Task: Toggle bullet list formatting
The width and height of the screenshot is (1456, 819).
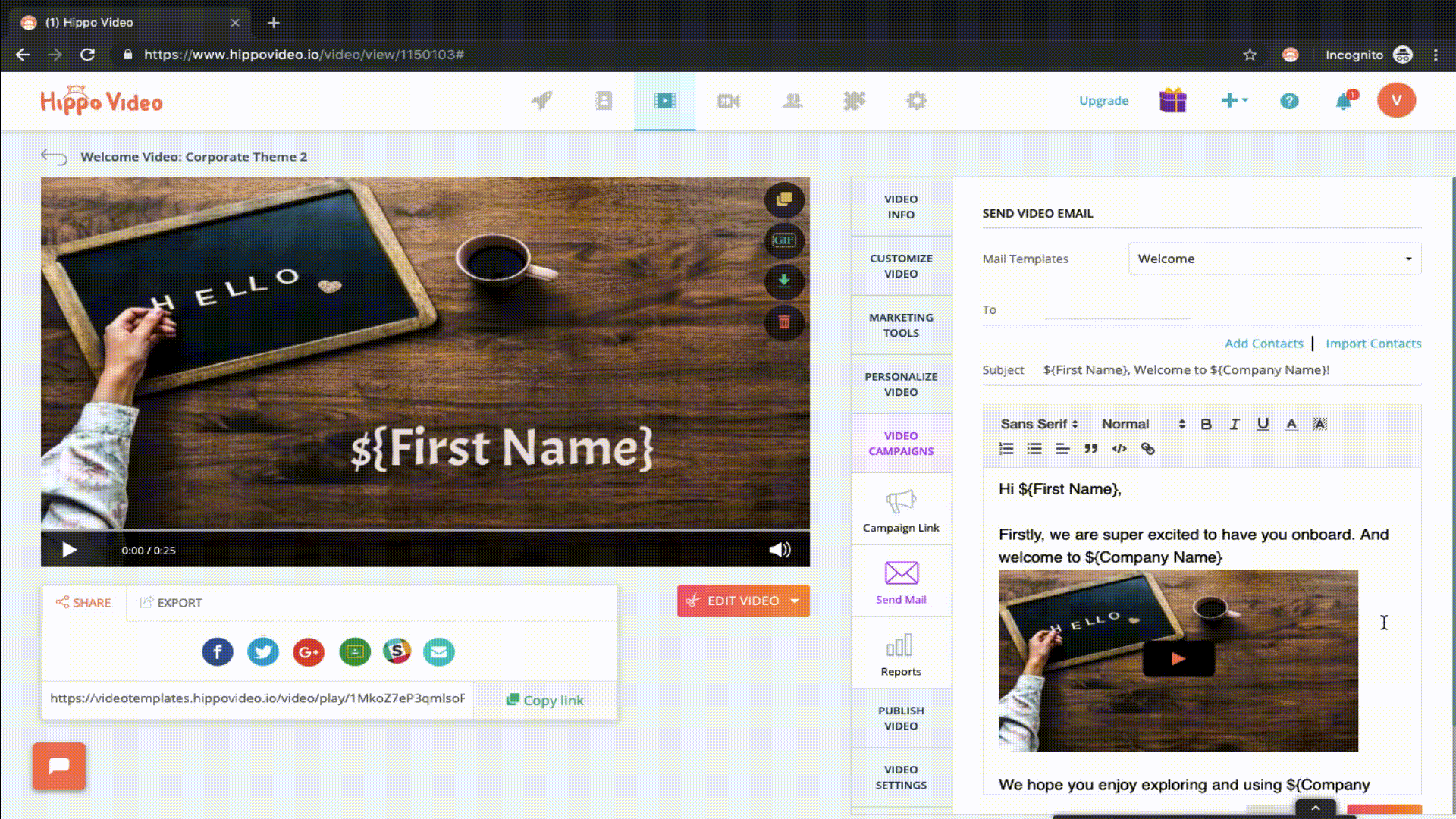Action: [x=1034, y=449]
